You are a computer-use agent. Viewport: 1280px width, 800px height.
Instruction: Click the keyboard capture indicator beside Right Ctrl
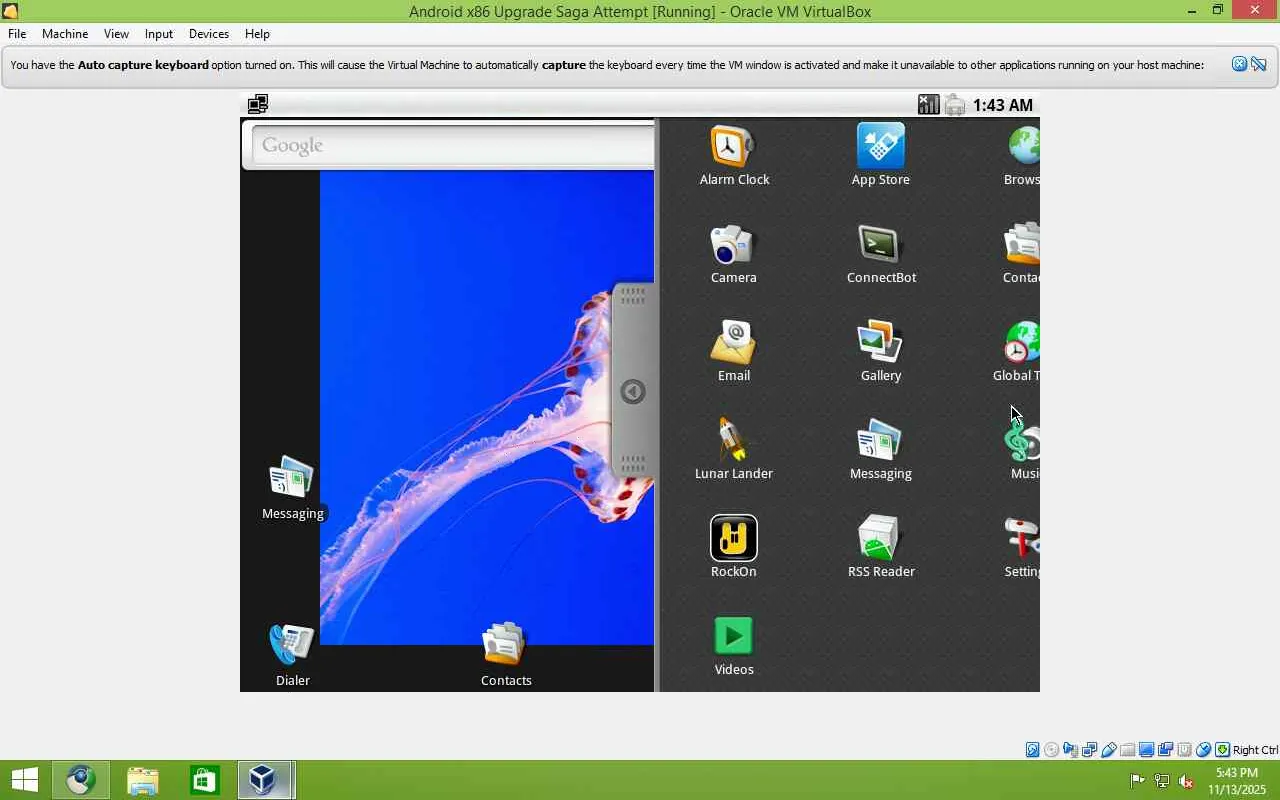(x=1223, y=750)
